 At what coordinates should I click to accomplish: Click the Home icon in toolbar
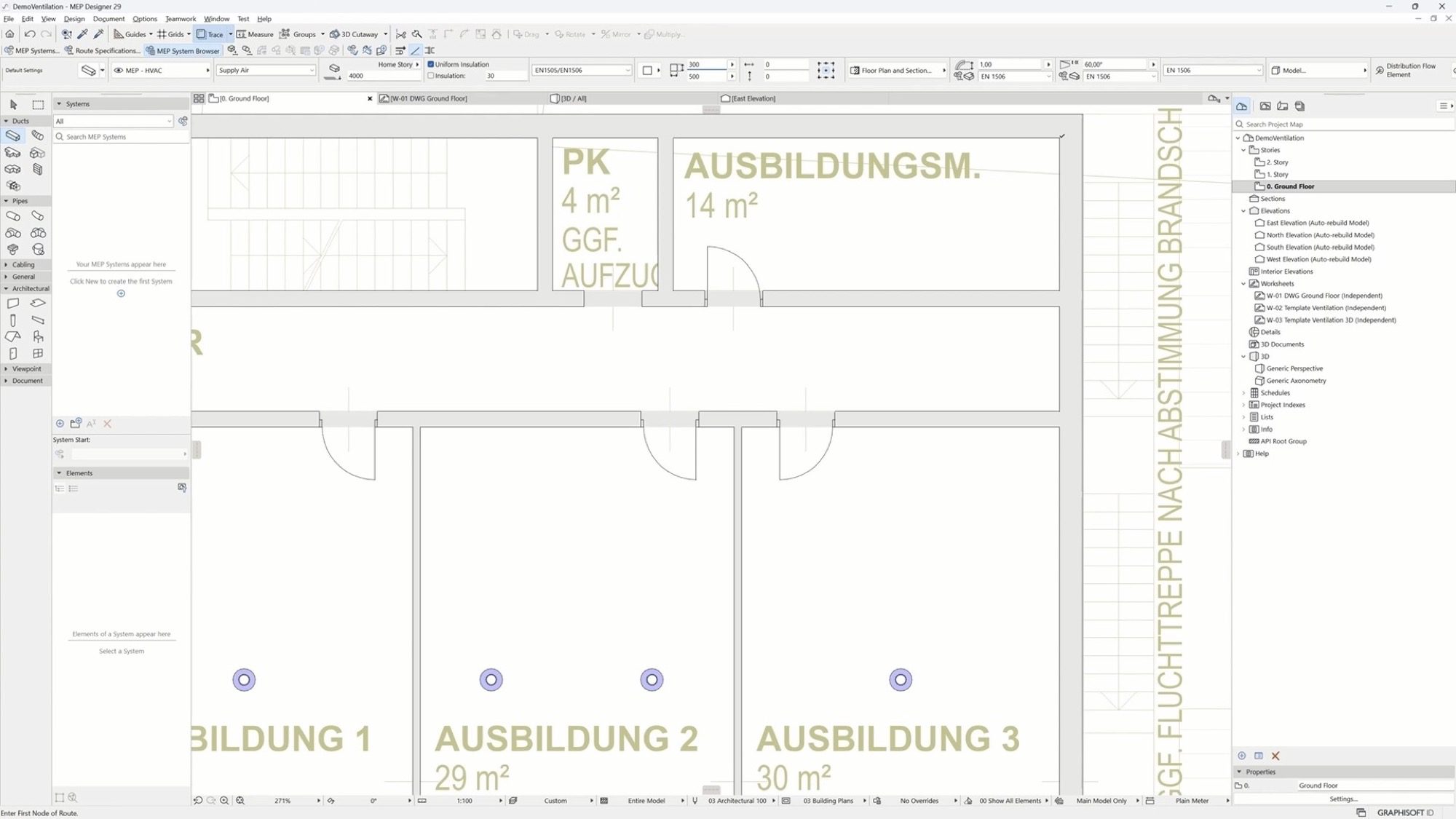(x=9, y=34)
